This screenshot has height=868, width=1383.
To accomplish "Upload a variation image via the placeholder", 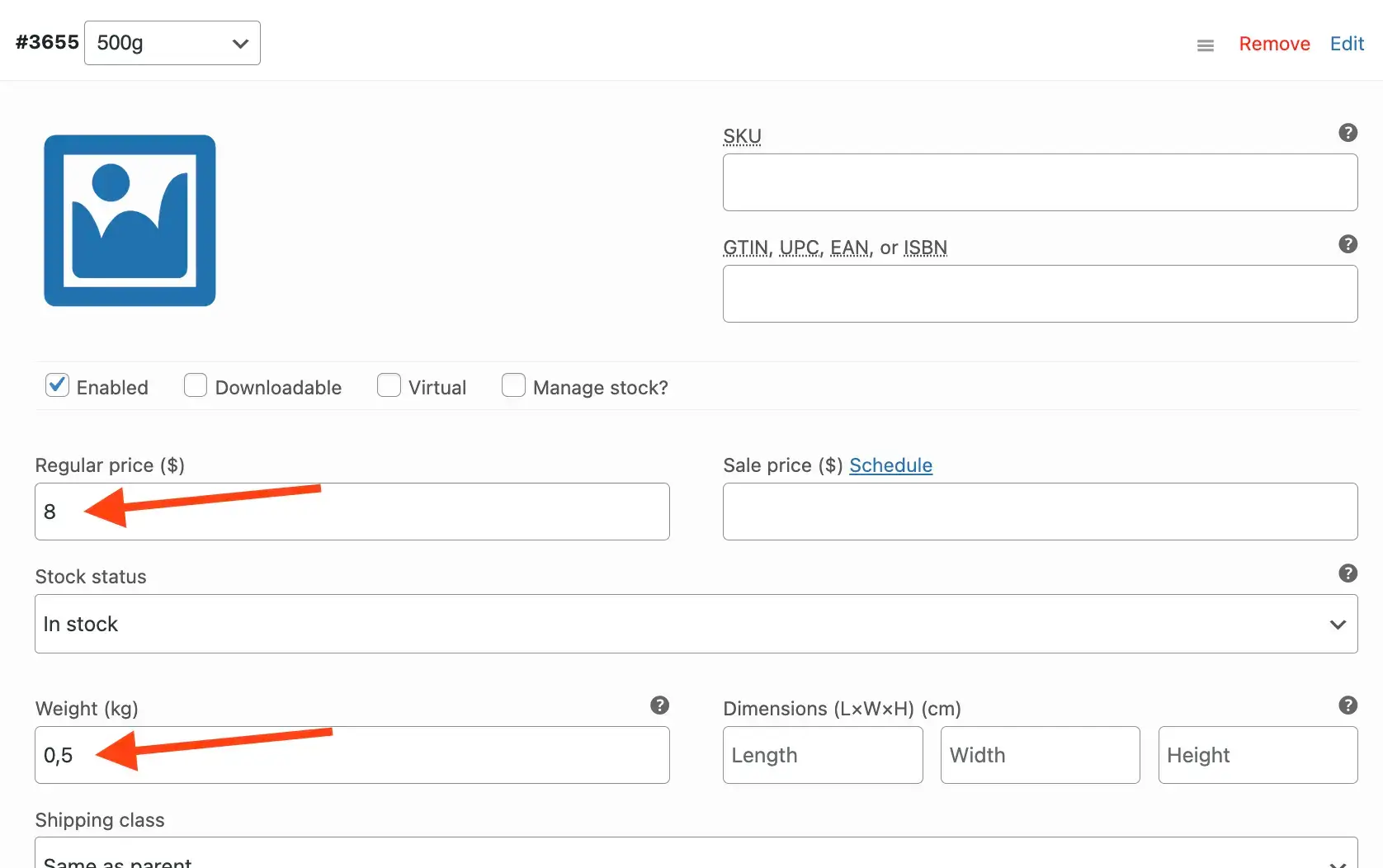I will pyautogui.click(x=130, y=220).
